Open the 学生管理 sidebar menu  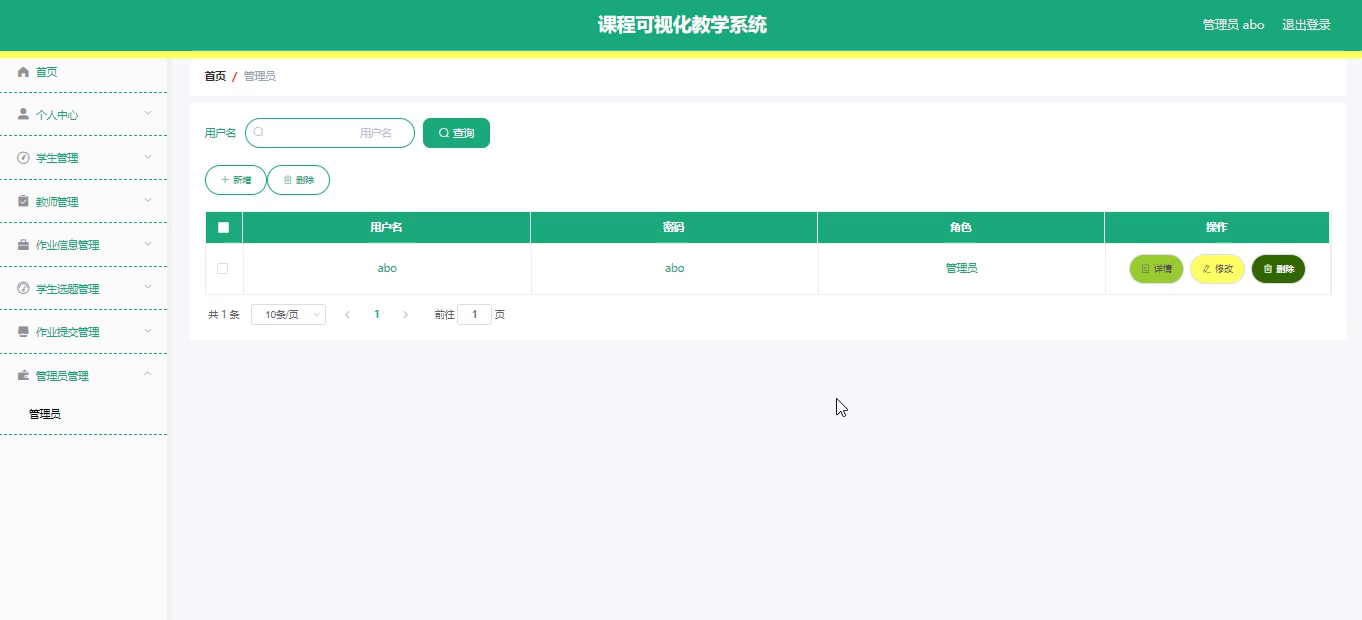(83, 158)
